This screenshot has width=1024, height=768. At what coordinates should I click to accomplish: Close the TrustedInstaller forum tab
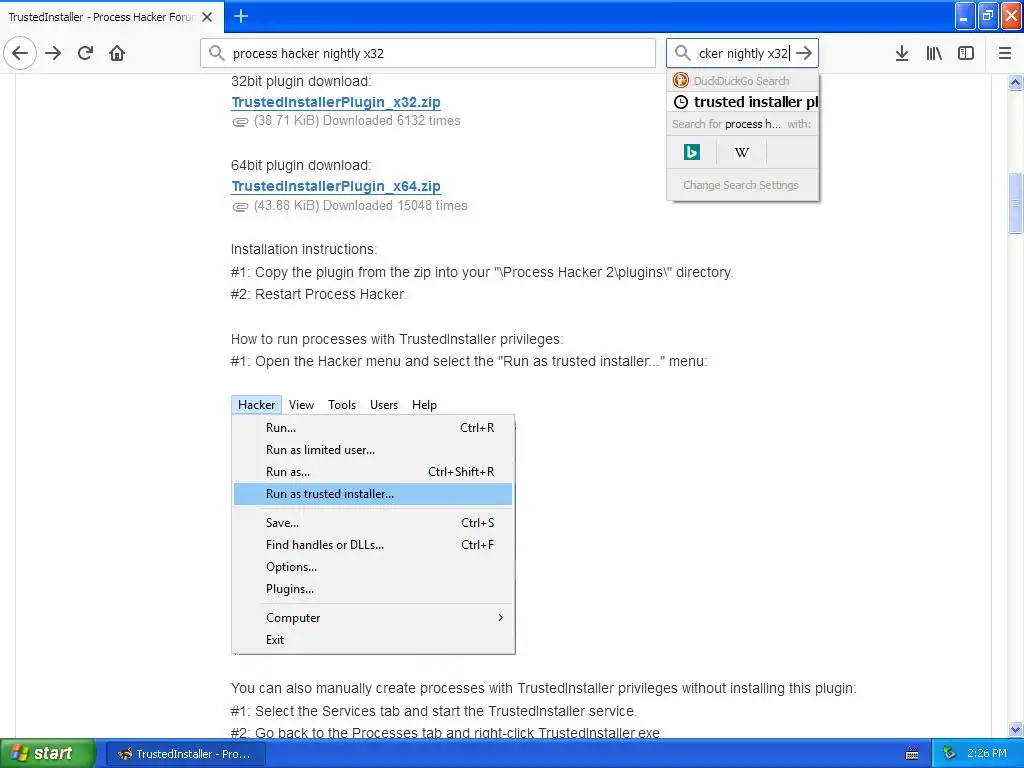pos(207,17)
